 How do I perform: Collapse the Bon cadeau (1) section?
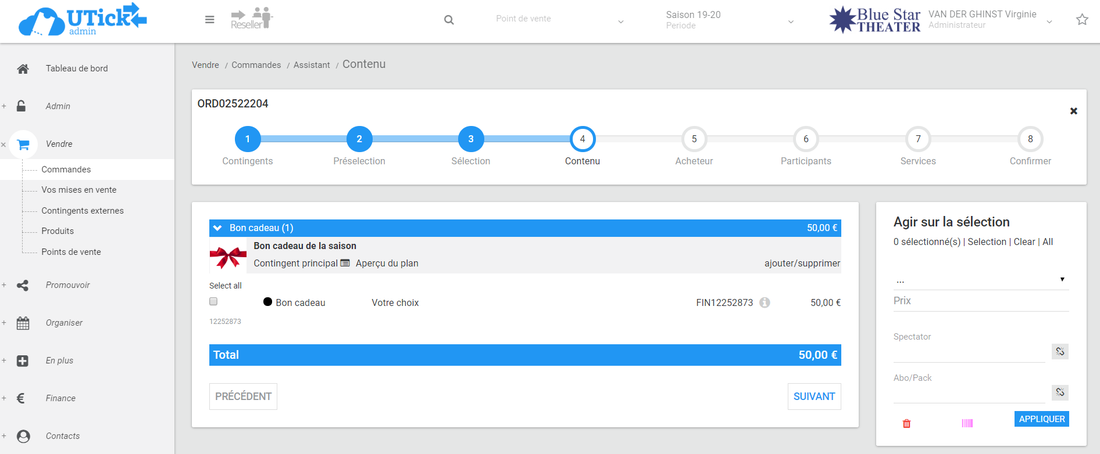(218, 228)
